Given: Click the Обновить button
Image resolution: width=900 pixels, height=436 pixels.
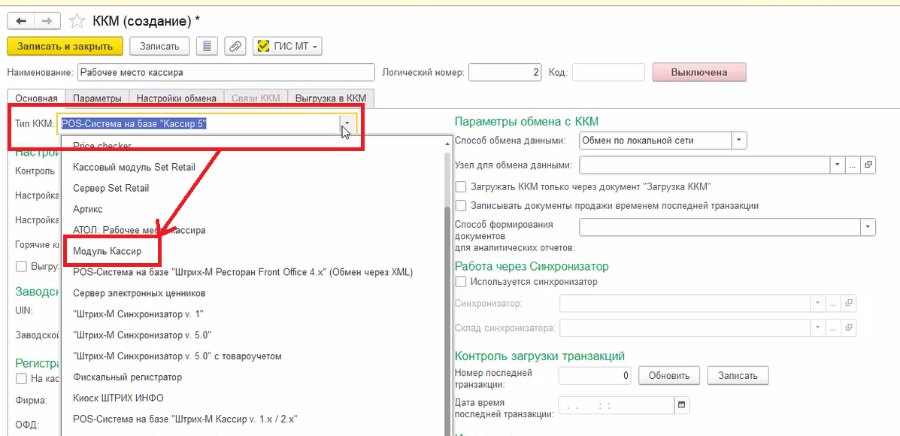Looking at the screenshot, I should [669, 376].
